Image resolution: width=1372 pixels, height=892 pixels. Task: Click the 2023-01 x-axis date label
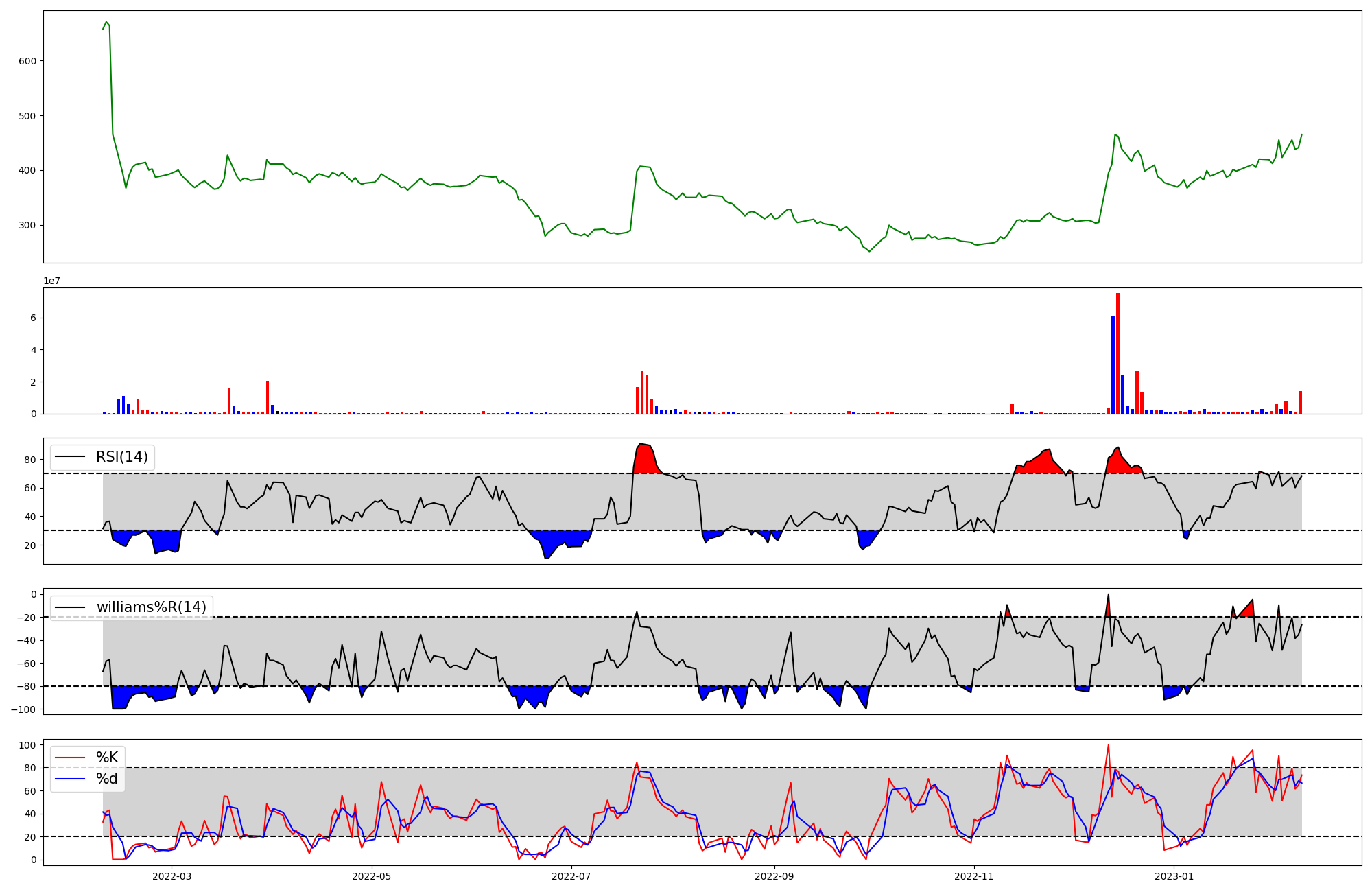[x=1174, y=876]
